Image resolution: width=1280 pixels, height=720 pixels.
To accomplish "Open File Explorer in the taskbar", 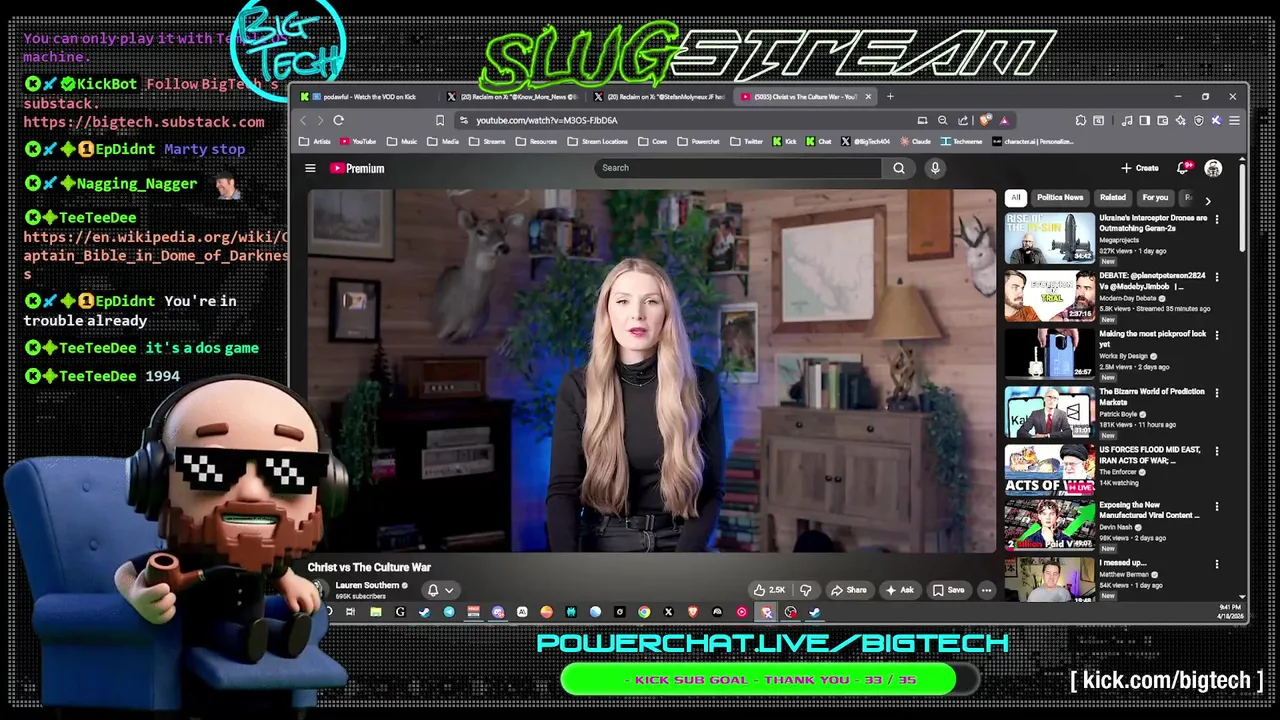I will pos(376,612).
